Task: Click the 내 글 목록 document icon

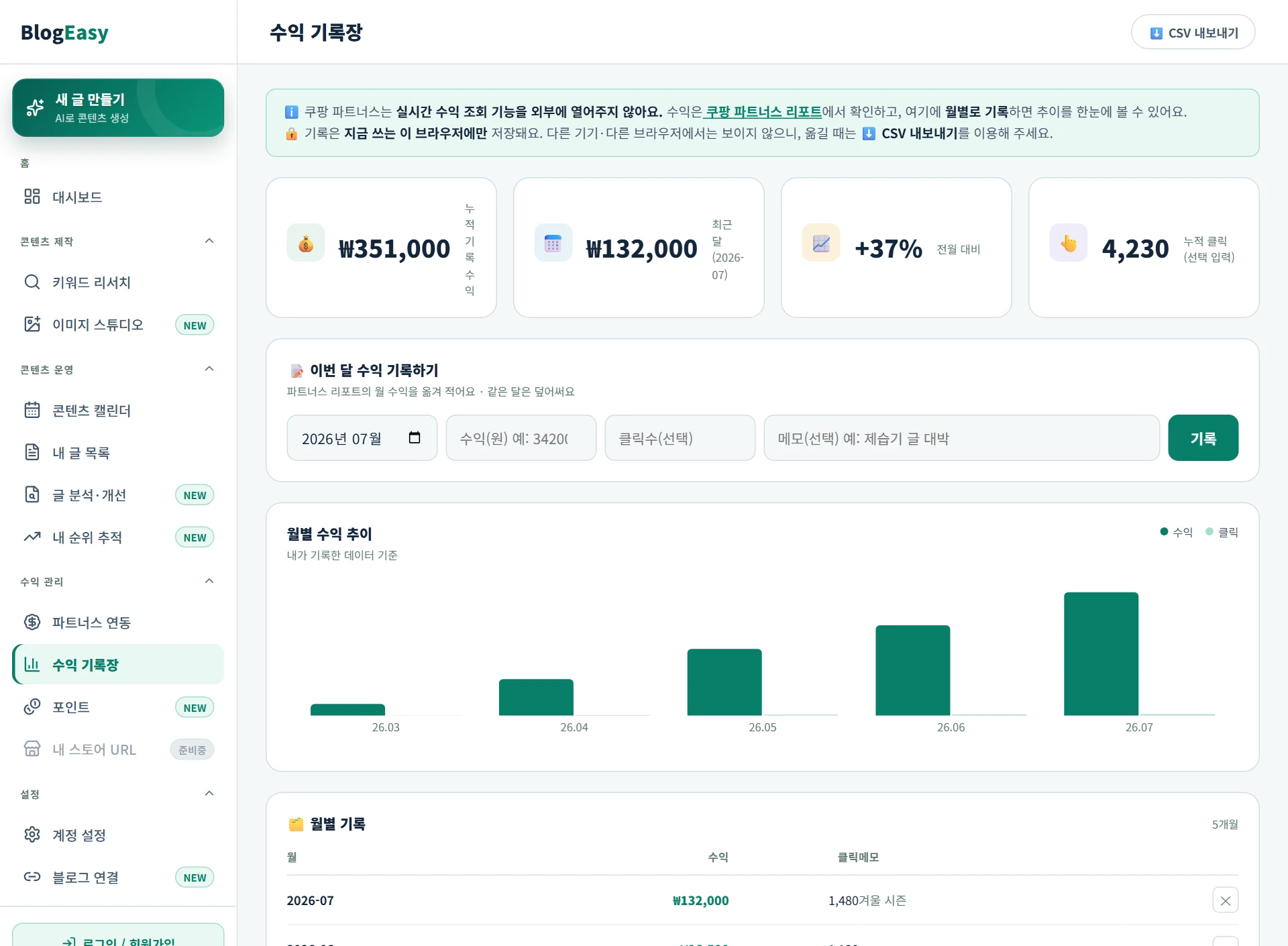Action: tap(32, 452)
